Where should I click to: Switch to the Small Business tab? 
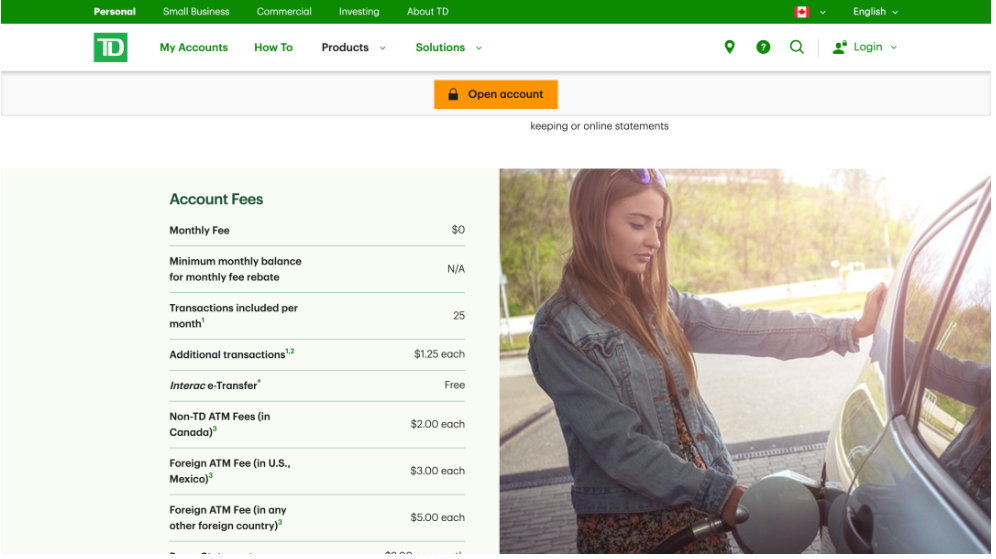(196, 12)
